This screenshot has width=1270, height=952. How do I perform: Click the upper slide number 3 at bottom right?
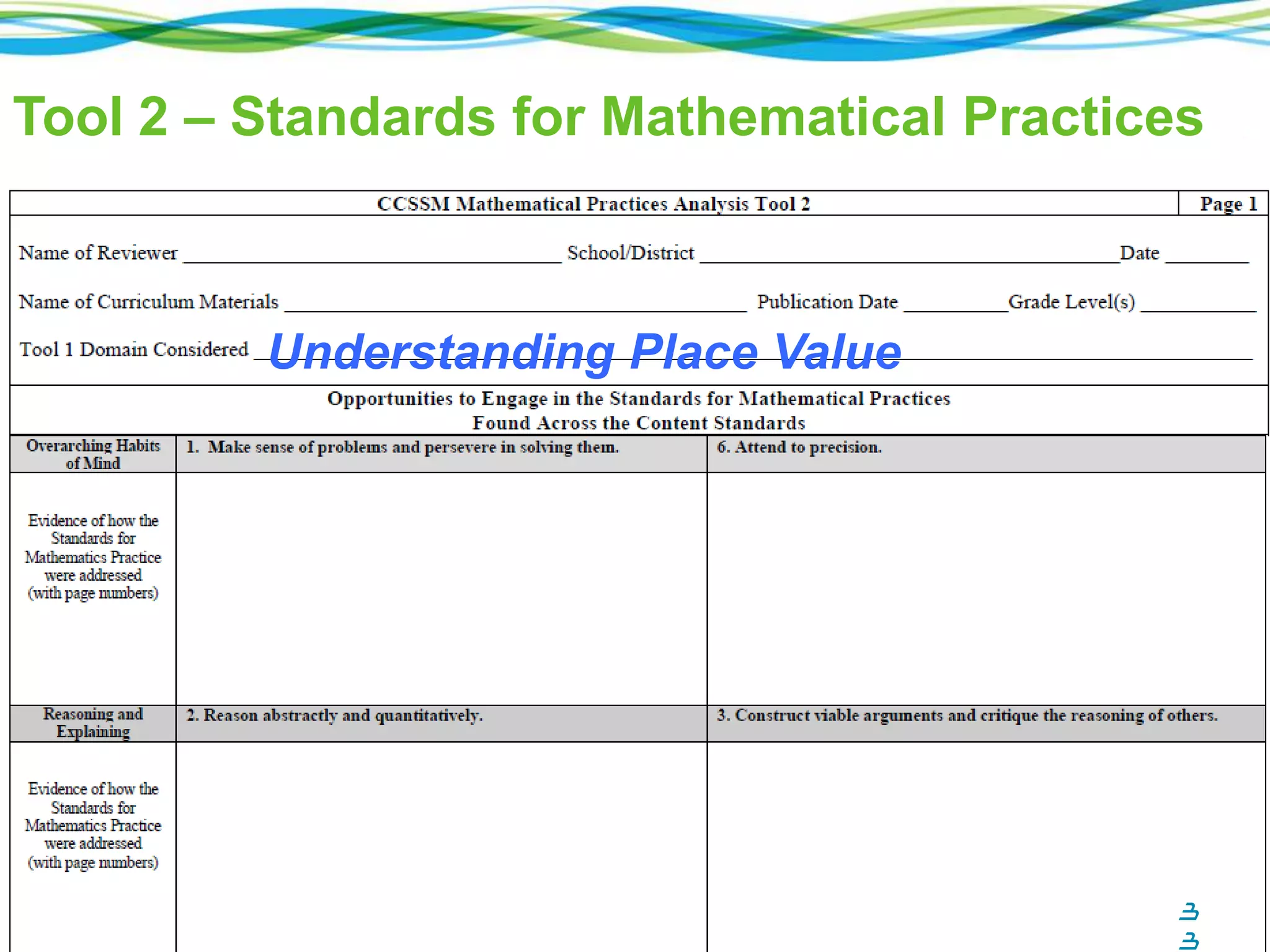1189,912
